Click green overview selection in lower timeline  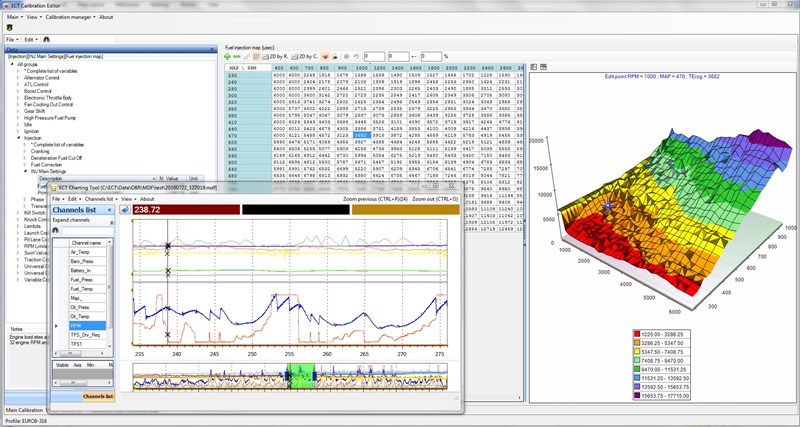(301, 376)
